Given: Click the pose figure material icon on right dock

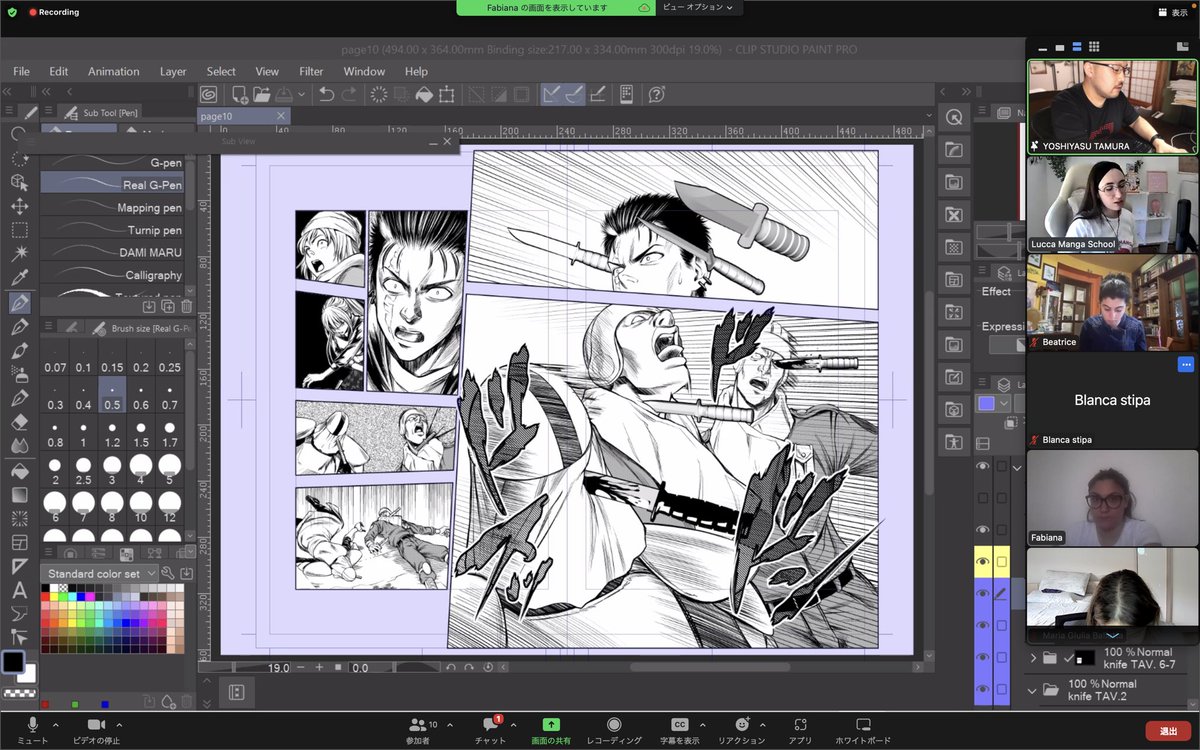Looking at the screenshot, I should point(954,441).
